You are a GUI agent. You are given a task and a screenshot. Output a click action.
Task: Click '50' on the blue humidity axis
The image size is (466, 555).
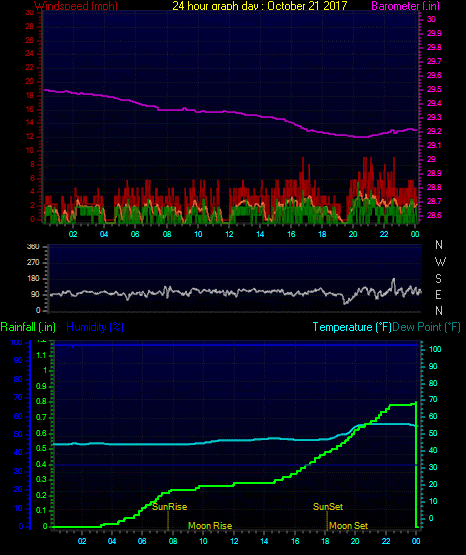[18, 434]
